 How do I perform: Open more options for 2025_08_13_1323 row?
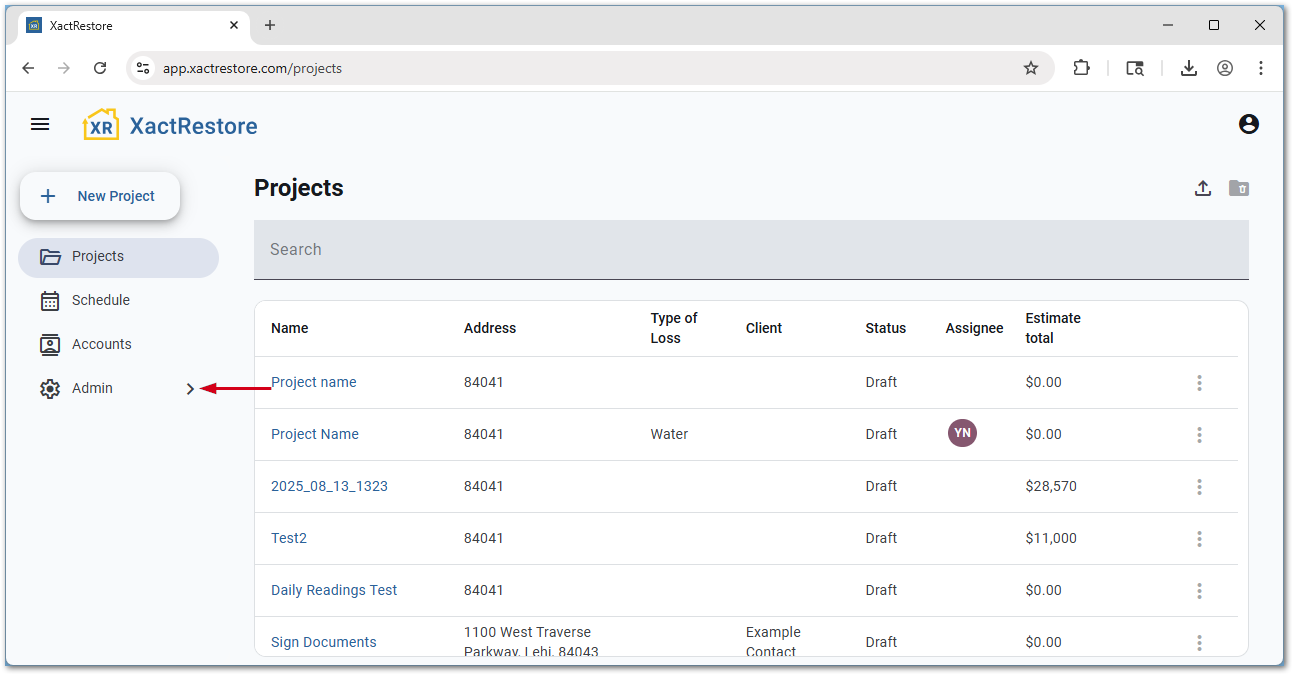(1199, 486)
